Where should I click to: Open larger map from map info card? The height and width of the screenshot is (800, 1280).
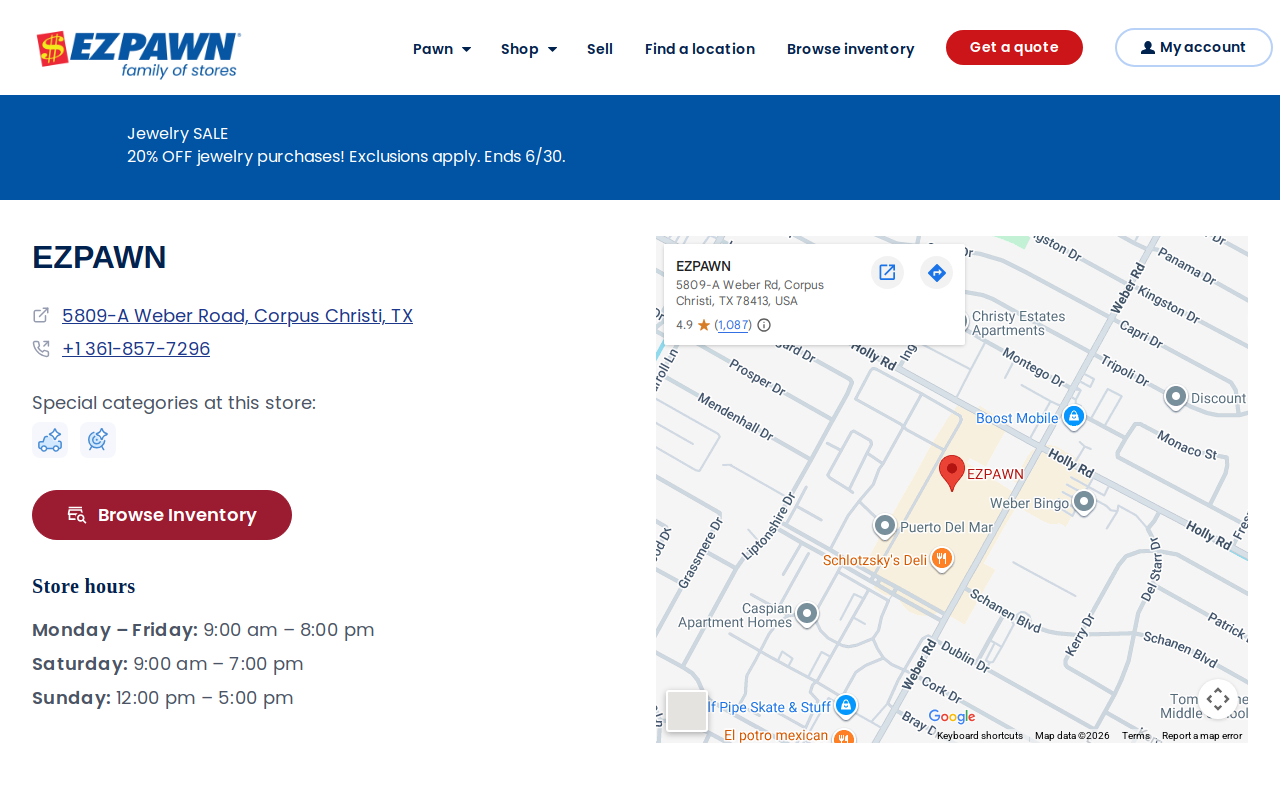click(x=887, y=272)
